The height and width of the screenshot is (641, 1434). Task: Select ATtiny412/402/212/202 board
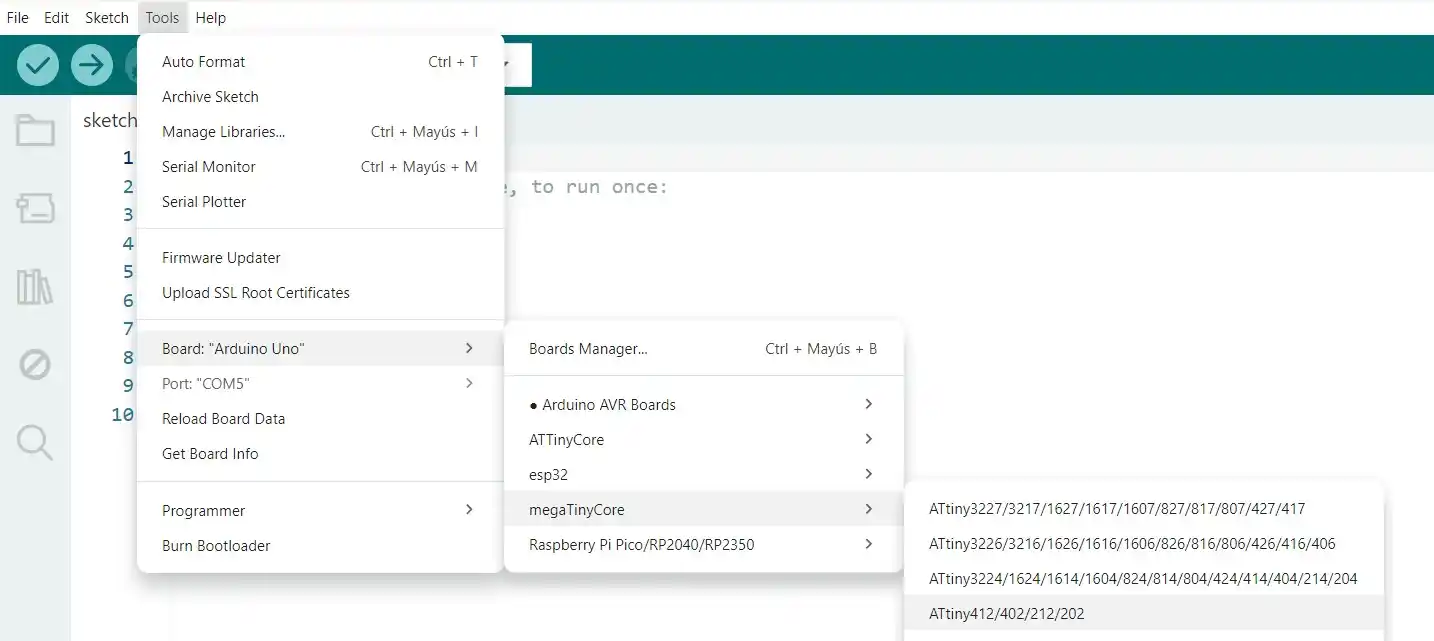pos(1144,614)
